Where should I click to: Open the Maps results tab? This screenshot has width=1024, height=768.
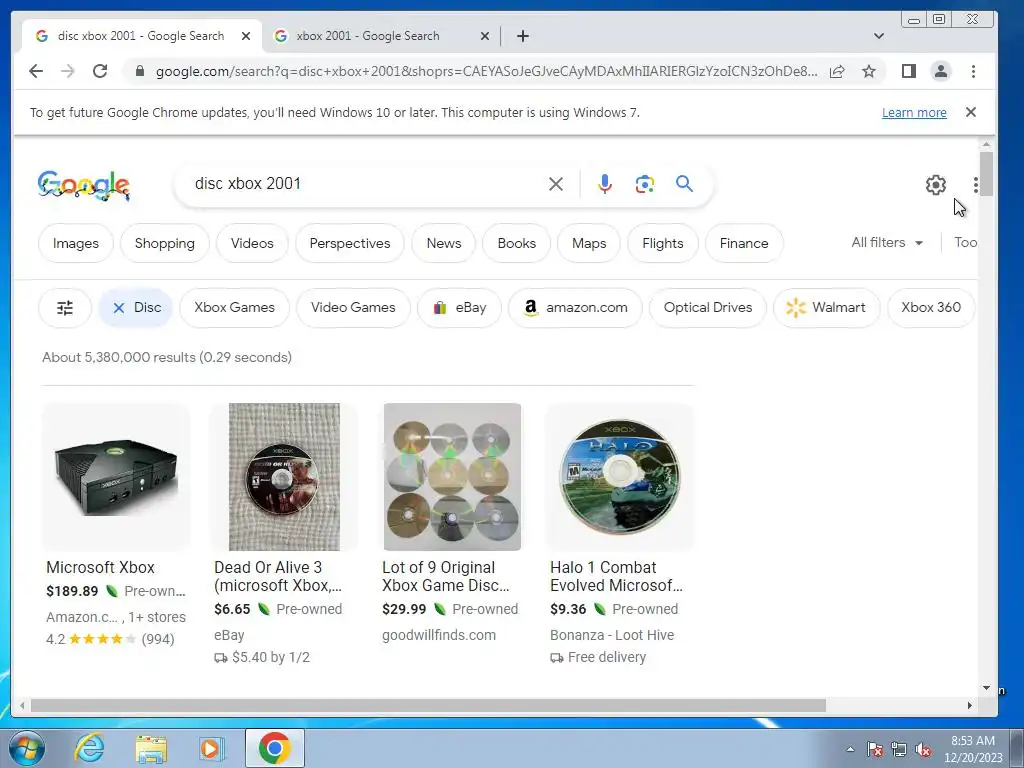(589, 243)
